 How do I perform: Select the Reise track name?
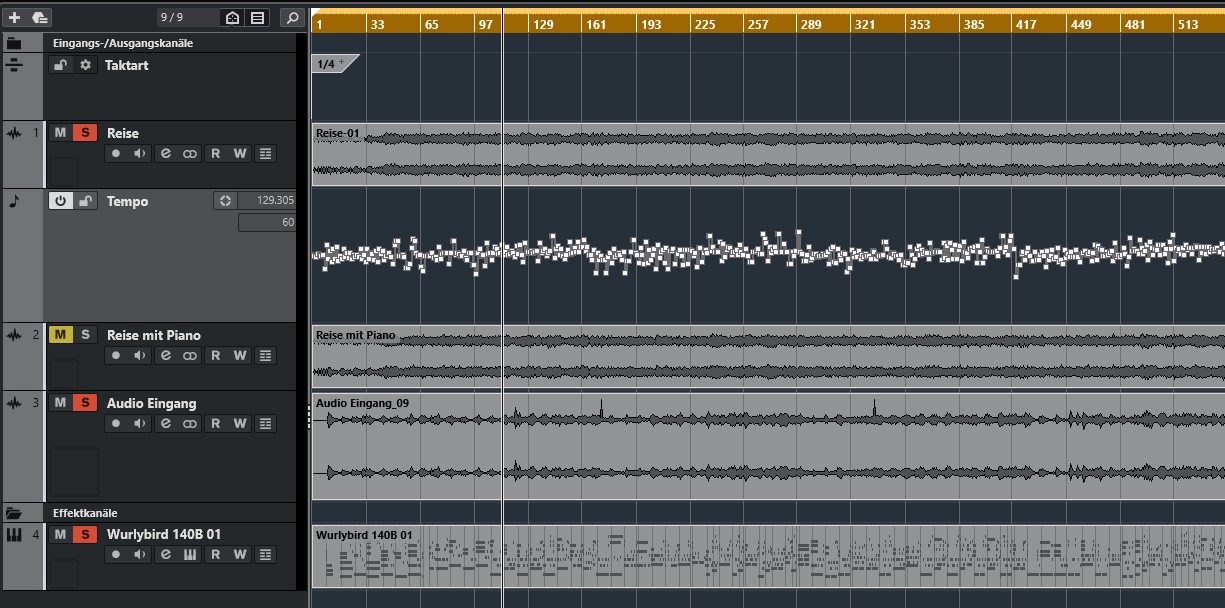coord(123,133)
